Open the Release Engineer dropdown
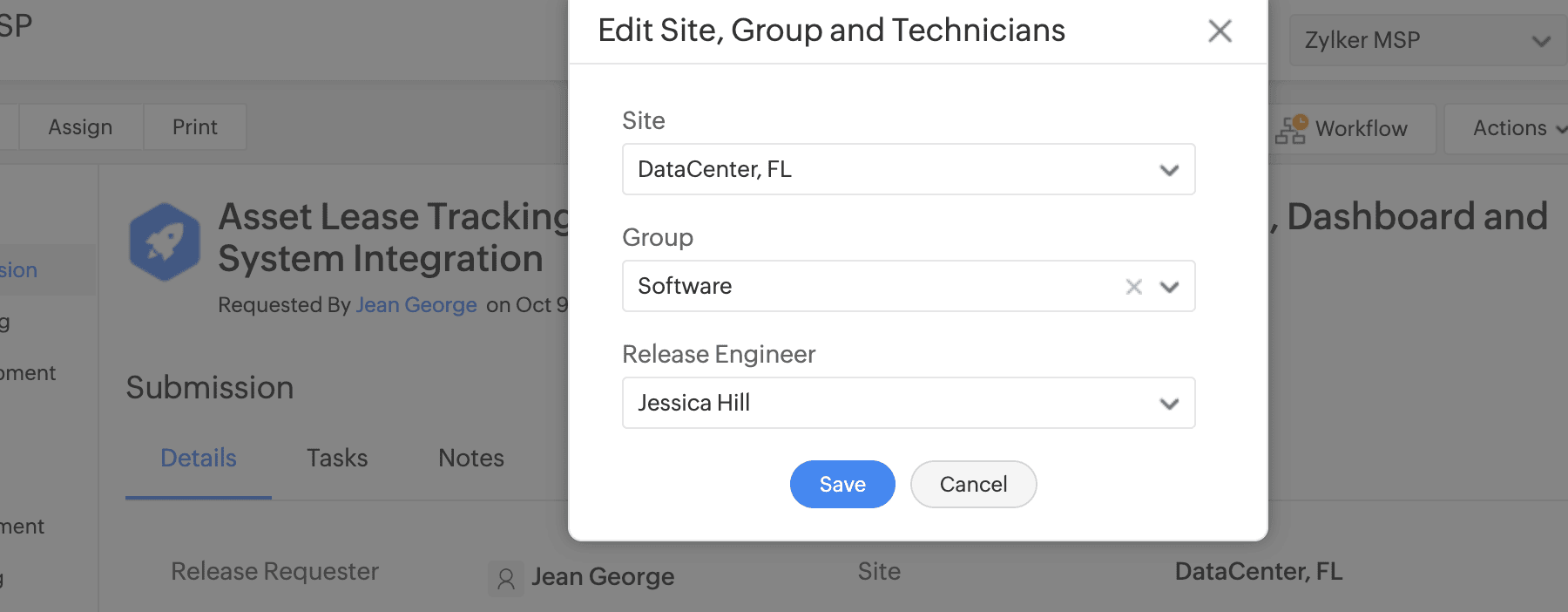1568x612 pixels. coord(909,403)
